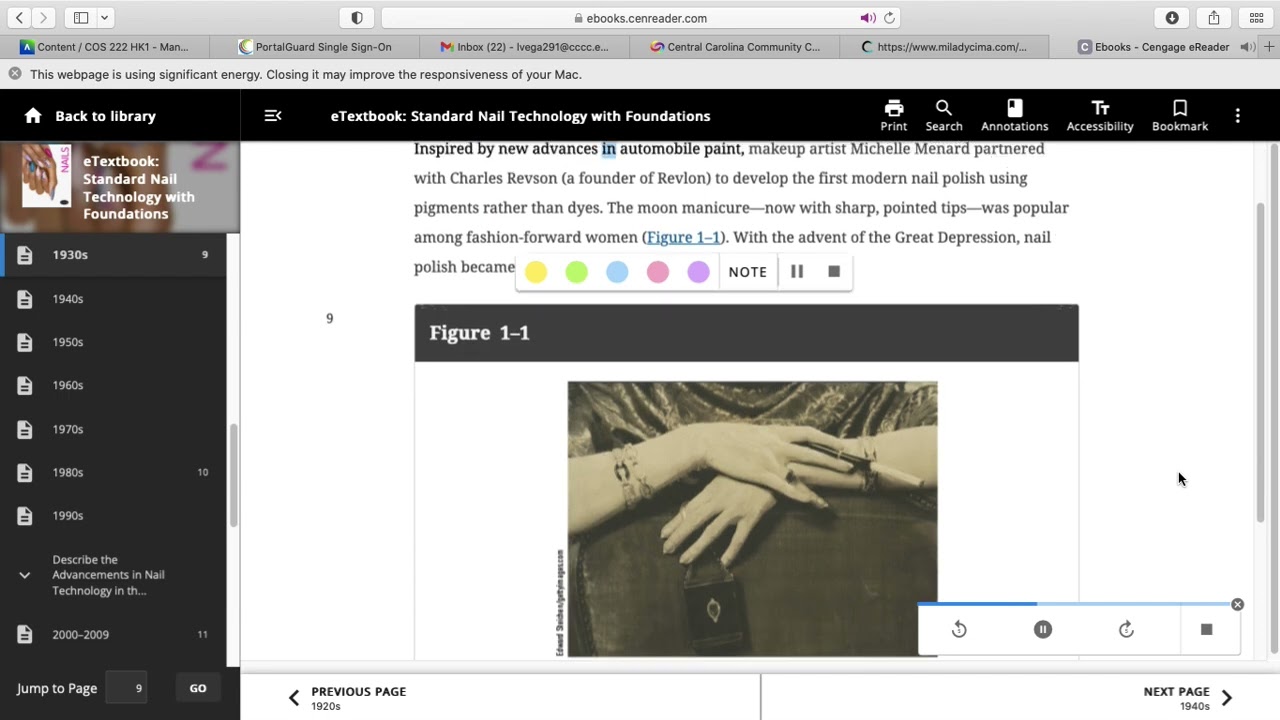Switch to PortalGuard Single Sign-On tab
Screen dimensions: 1280x720
[315, 47]
